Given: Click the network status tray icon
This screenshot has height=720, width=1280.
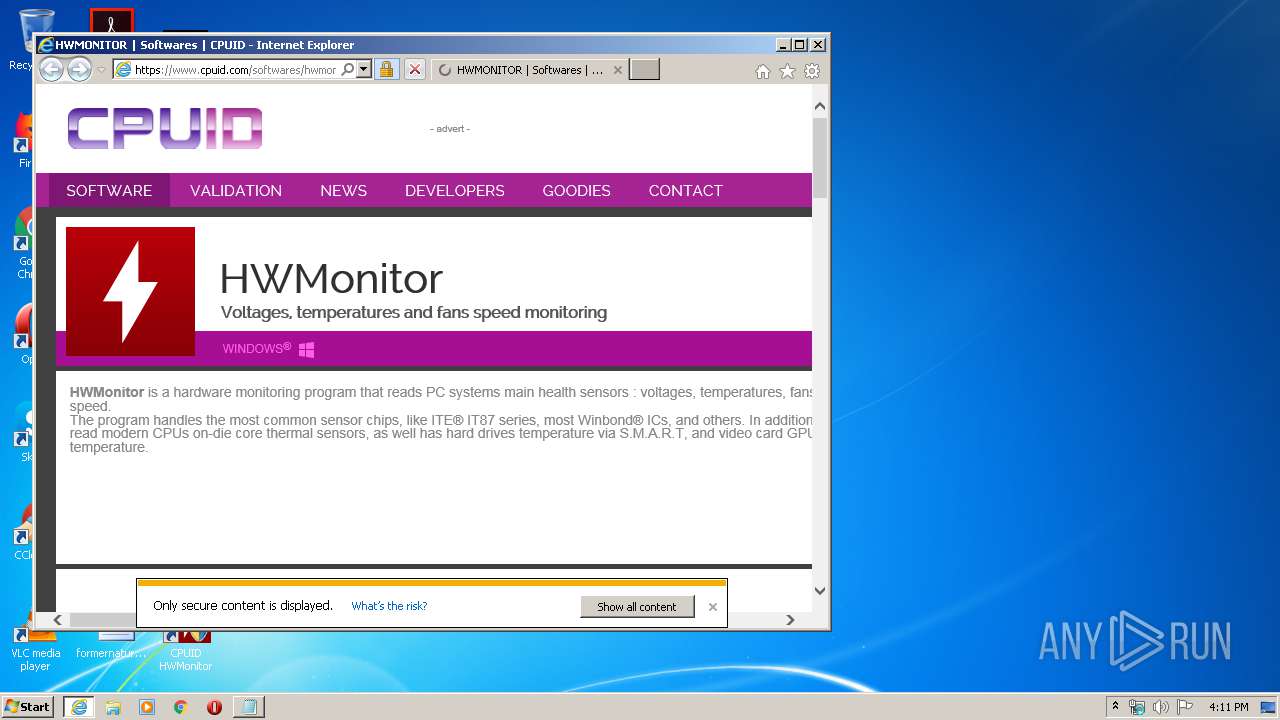Looking at the screenshot, I should (1137, 707).
